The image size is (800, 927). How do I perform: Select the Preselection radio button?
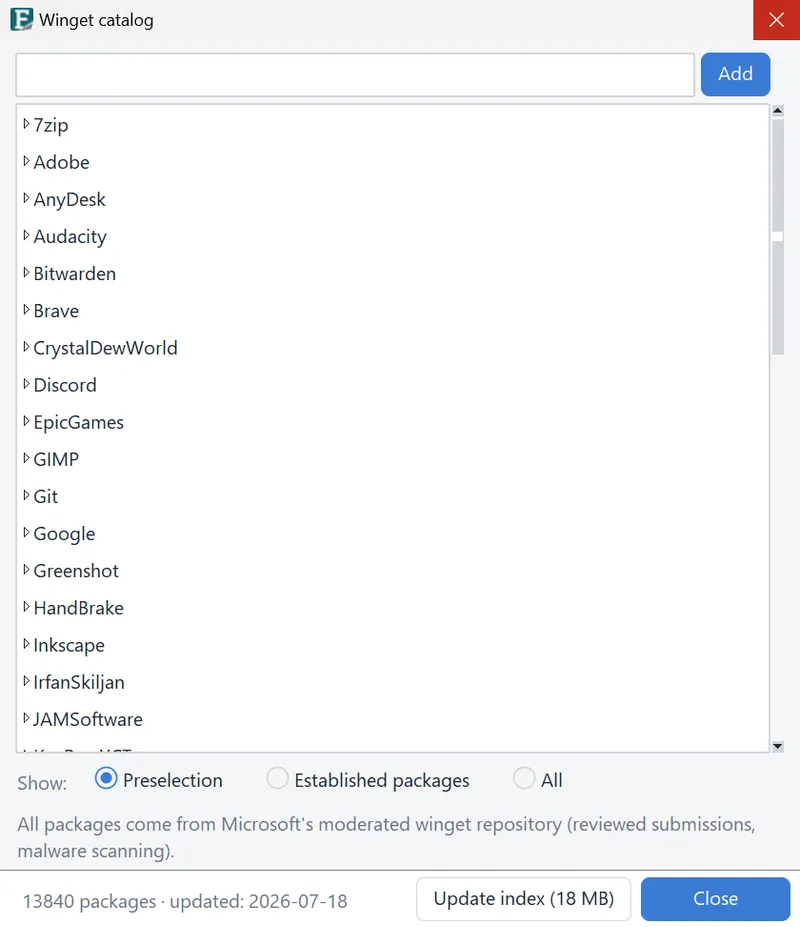106,779
